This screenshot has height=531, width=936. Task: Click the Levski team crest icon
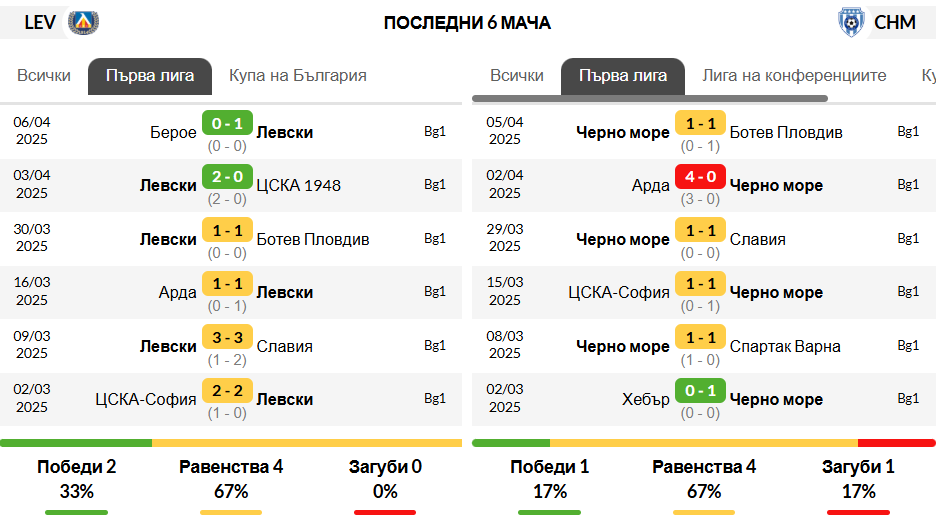pos(83,22)
